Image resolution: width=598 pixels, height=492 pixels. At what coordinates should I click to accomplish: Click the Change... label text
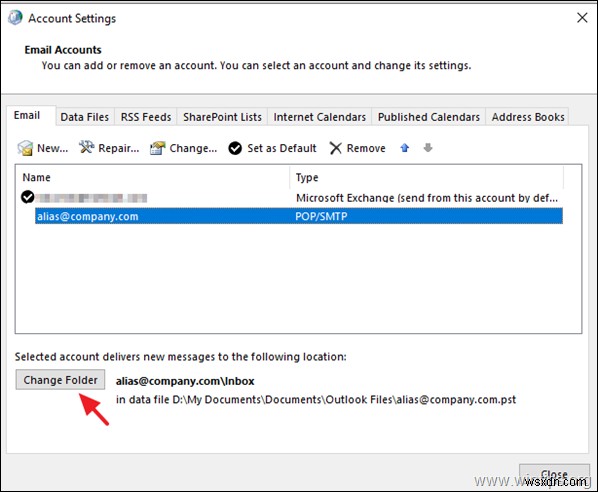193,148
